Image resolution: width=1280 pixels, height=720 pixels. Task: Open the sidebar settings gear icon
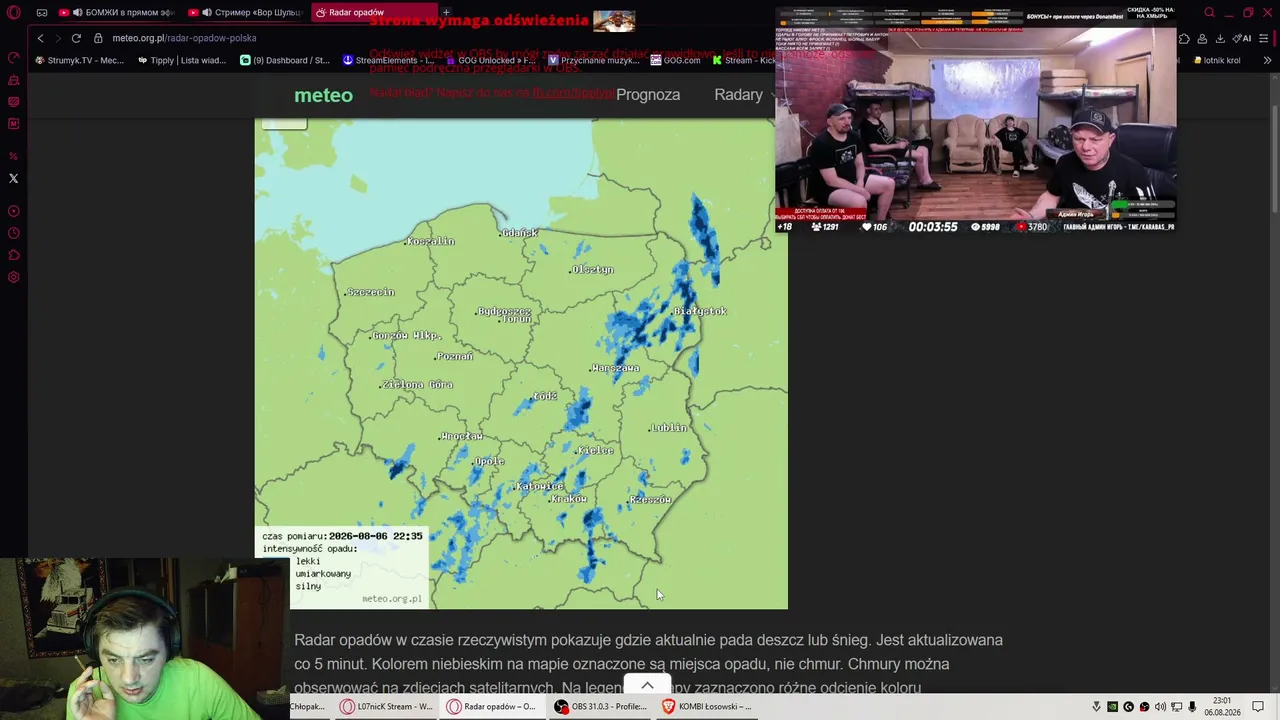pyautogui.click(x=14, y=277)
